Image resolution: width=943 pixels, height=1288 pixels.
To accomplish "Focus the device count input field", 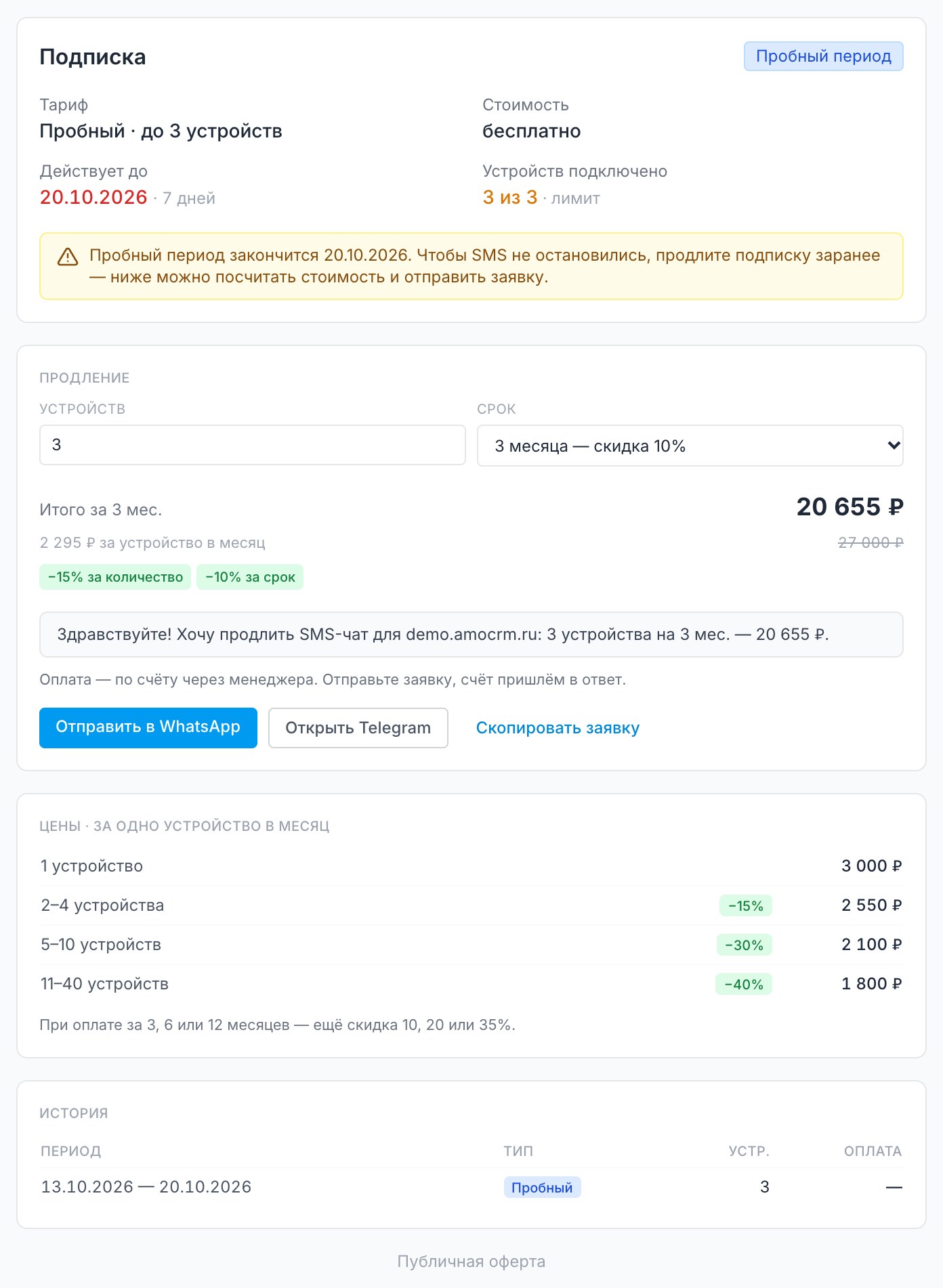I will point(253,445).
